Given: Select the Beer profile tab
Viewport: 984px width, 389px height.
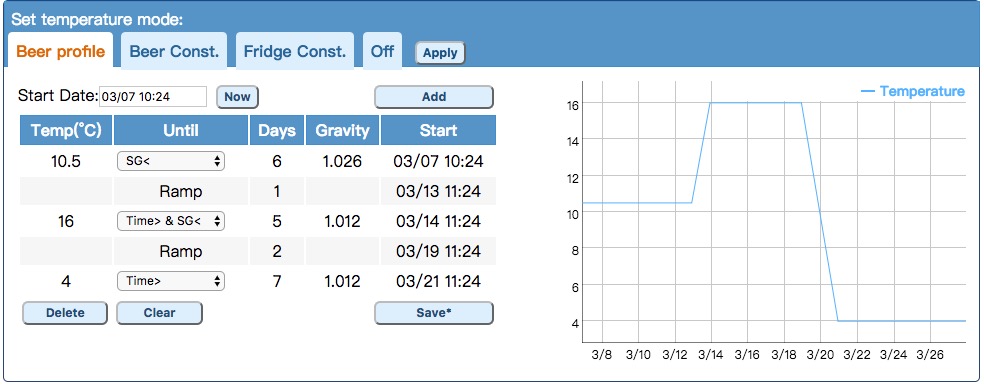Looking at the screenshot, I should pos(60,51).
